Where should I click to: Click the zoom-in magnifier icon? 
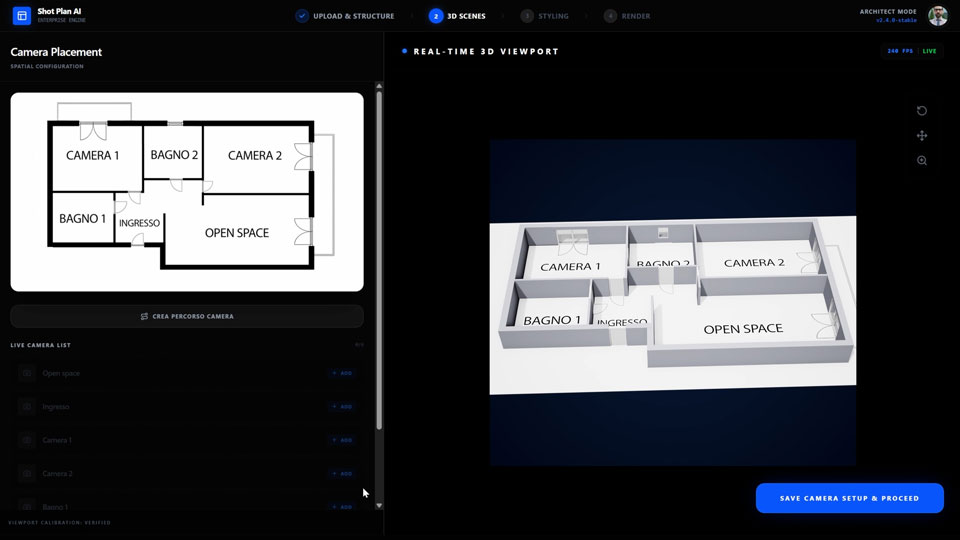pyautogui.click(x=922, y=161)
